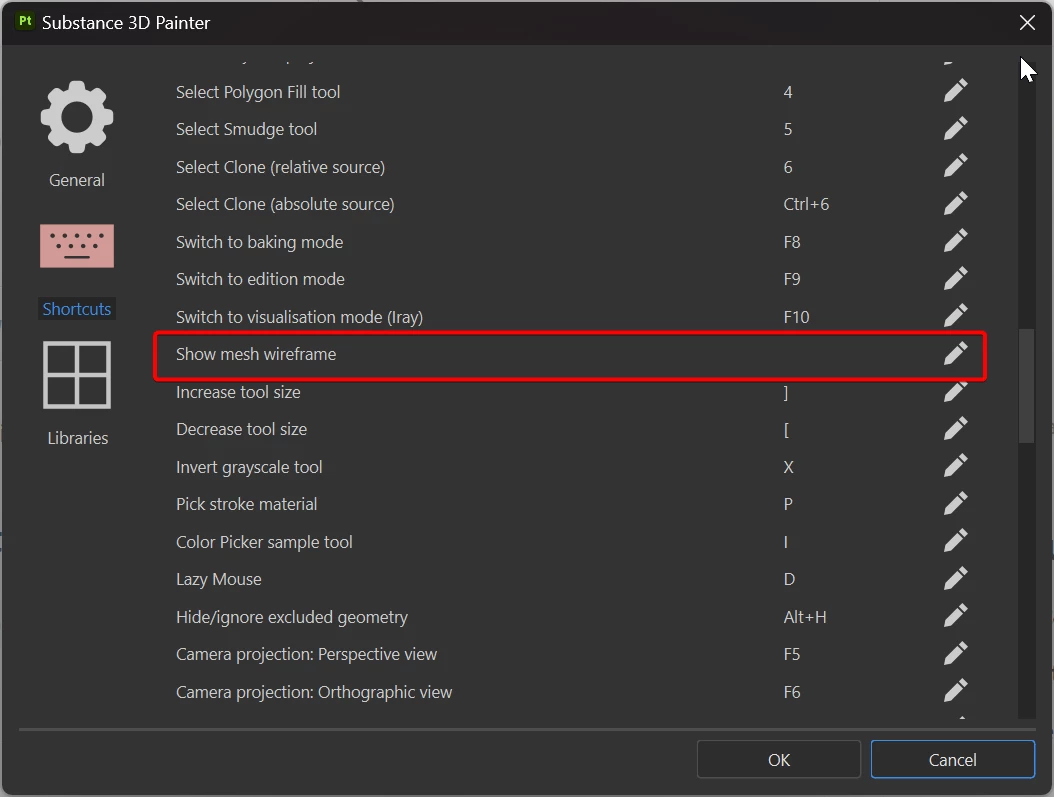Edit shortcut for Camera projection: Orthographic view
The width and height of the screenshot is (1054, 797).
(955, 691)
